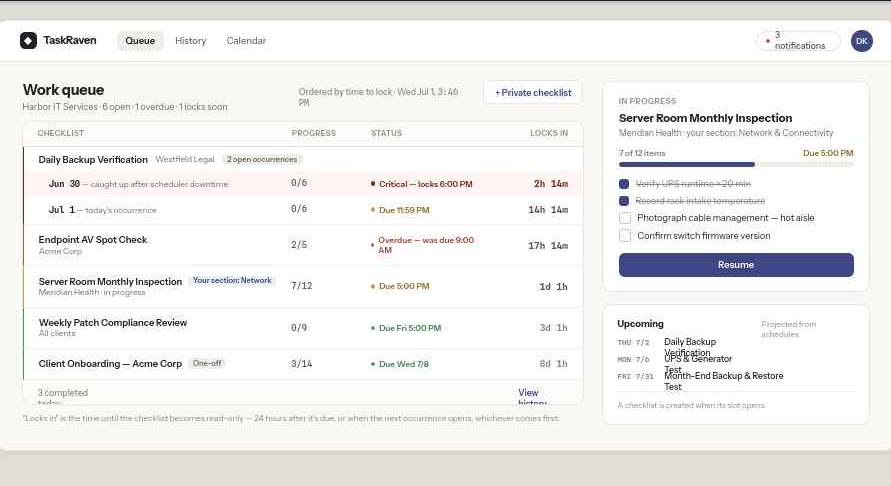Switch to the History tab
The width and height of the screenshot is (891, 486).
point(190,41)
